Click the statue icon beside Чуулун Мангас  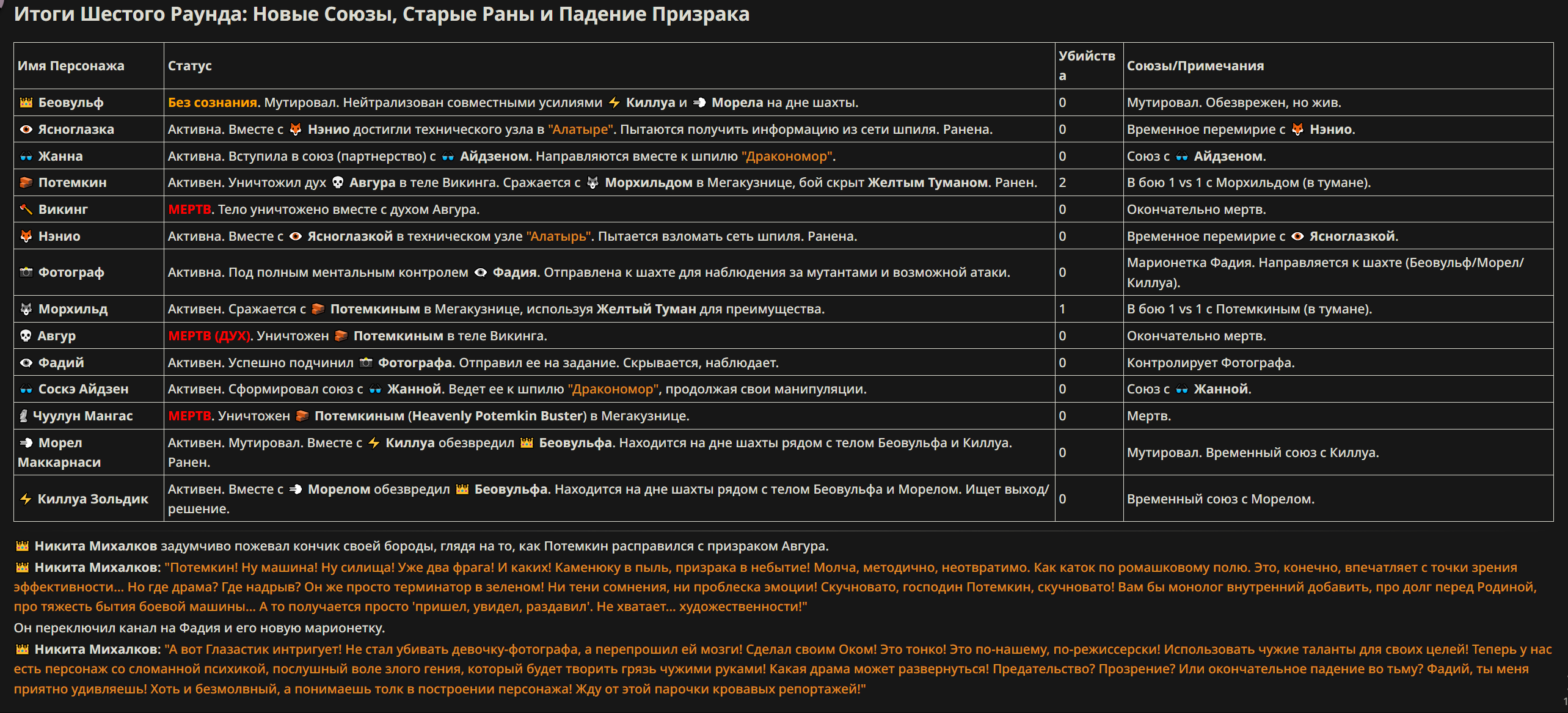pyautogui.click(x=23, y=416)
